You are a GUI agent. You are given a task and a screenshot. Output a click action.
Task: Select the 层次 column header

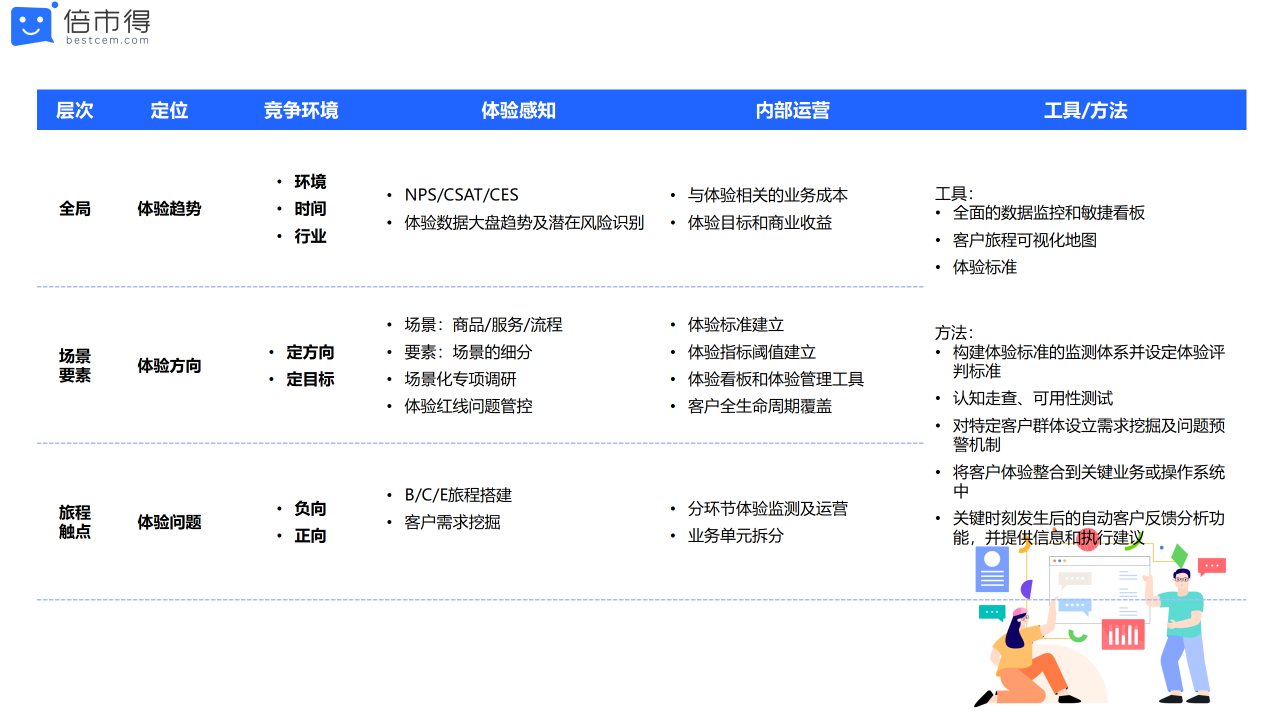click(x=75, y=110)
